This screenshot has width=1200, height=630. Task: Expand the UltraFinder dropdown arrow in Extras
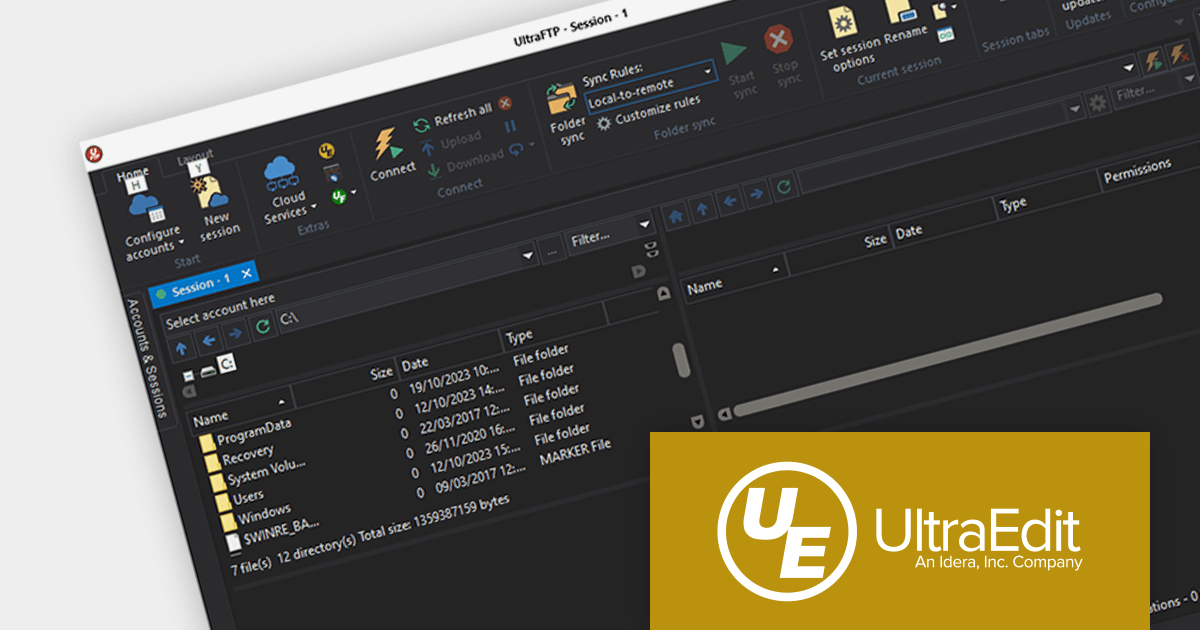pos(353,190)
